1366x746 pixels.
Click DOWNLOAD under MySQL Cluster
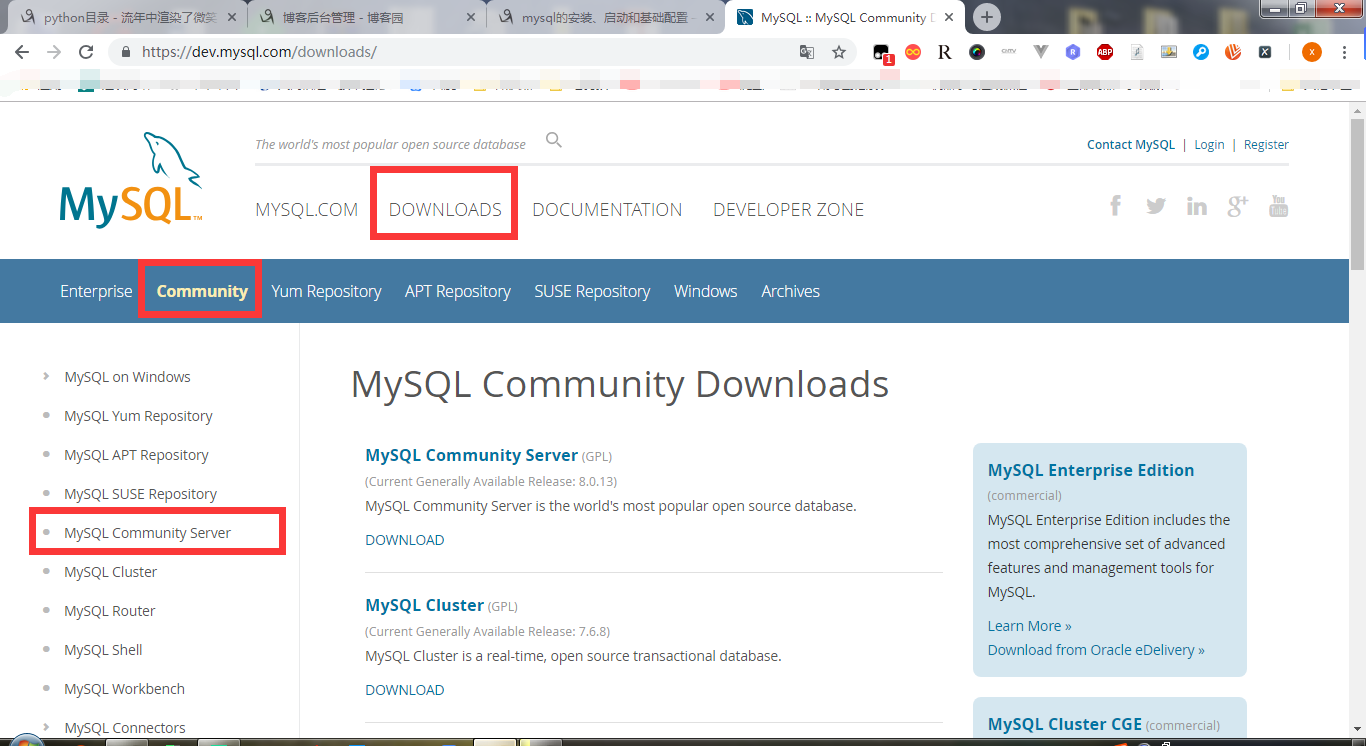[x=404, y=690]
